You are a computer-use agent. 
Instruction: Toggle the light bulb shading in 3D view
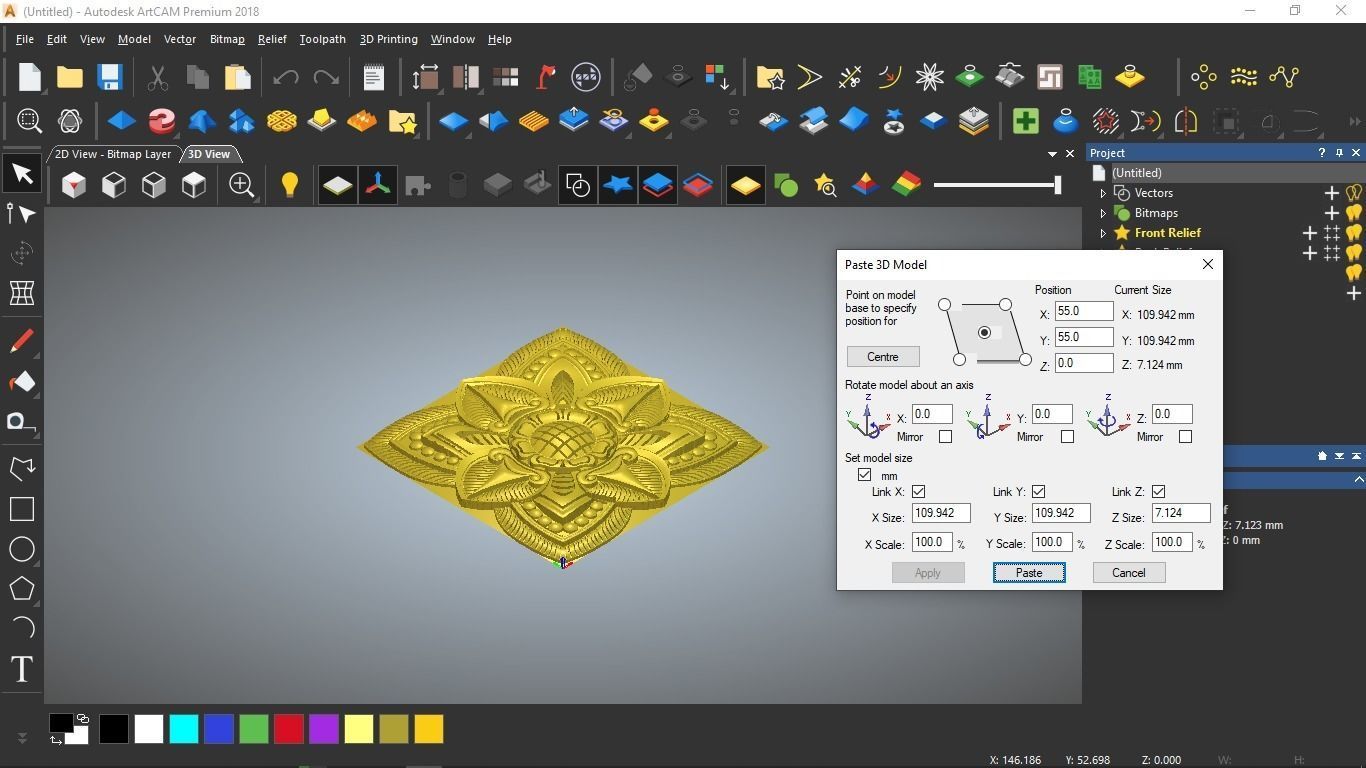pos(289,184)
